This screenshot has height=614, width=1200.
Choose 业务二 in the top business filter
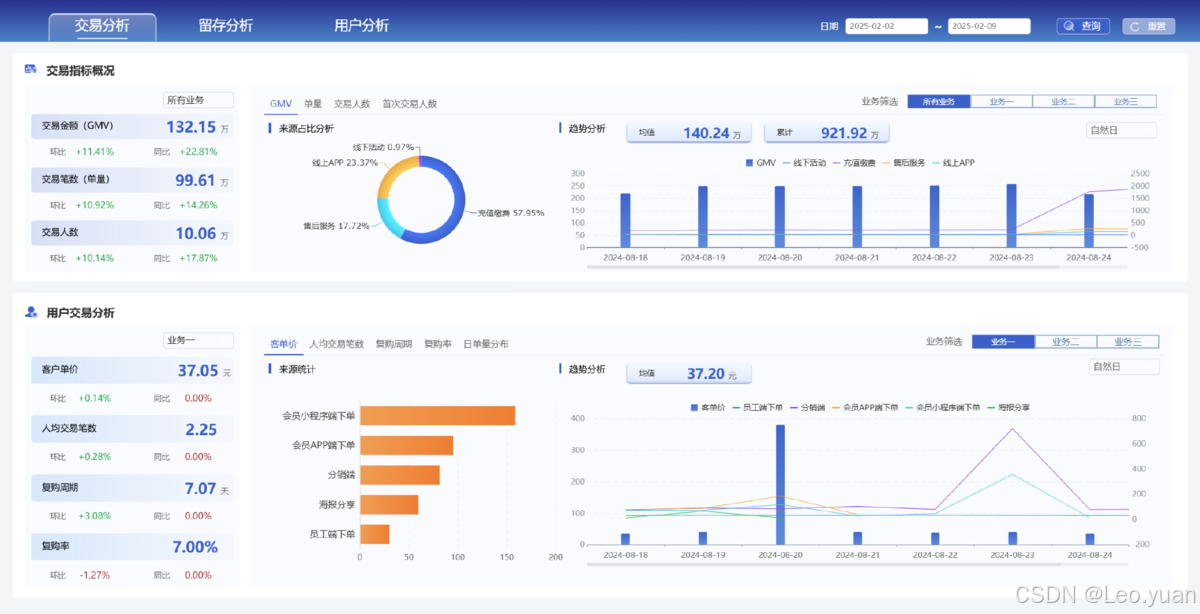1063,101
